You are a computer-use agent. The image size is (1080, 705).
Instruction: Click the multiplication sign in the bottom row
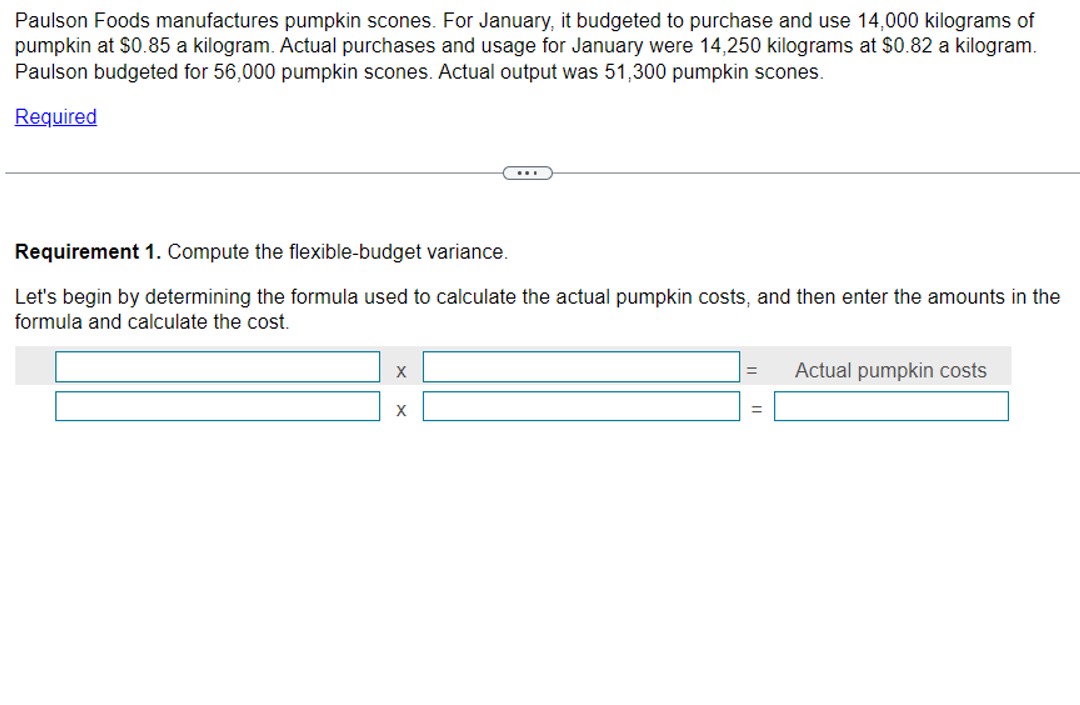click(401, 410)
